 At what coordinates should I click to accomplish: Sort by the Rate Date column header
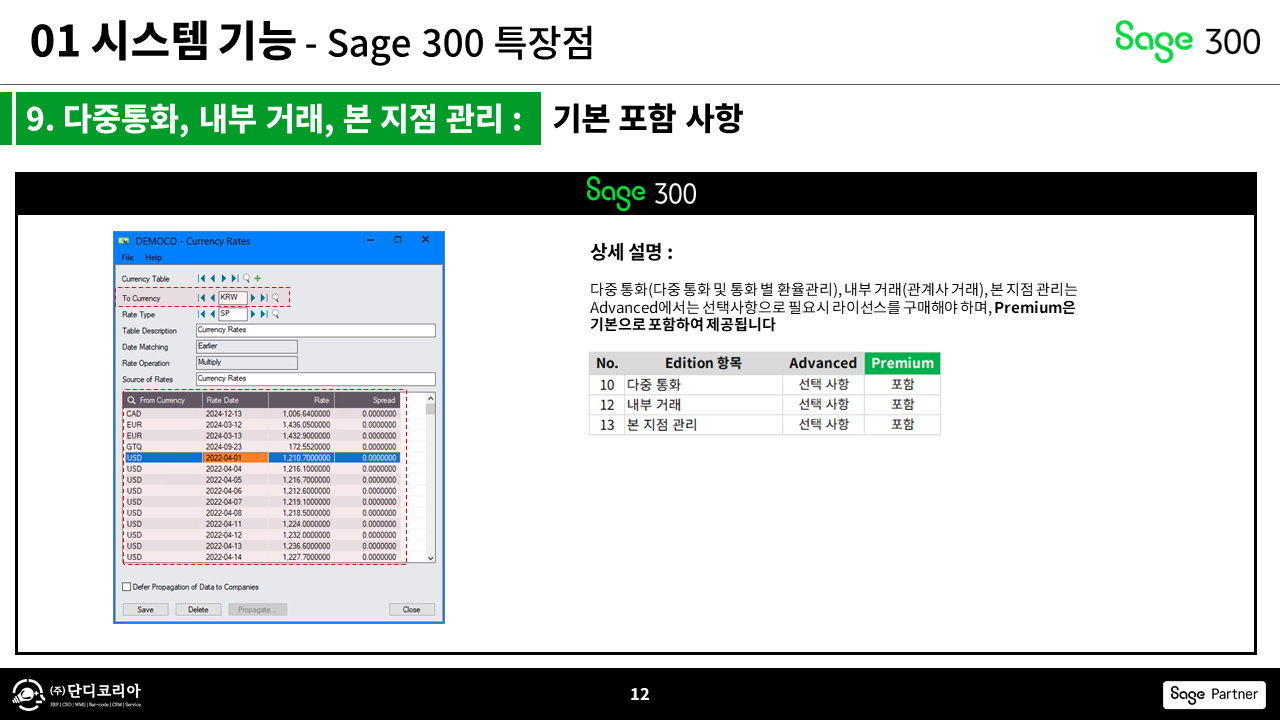(x=235, y=400)
